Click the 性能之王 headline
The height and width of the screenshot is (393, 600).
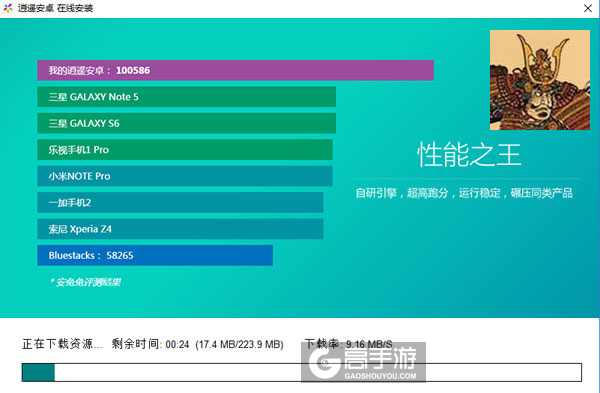pyautogui.click(x=469, y=155)
